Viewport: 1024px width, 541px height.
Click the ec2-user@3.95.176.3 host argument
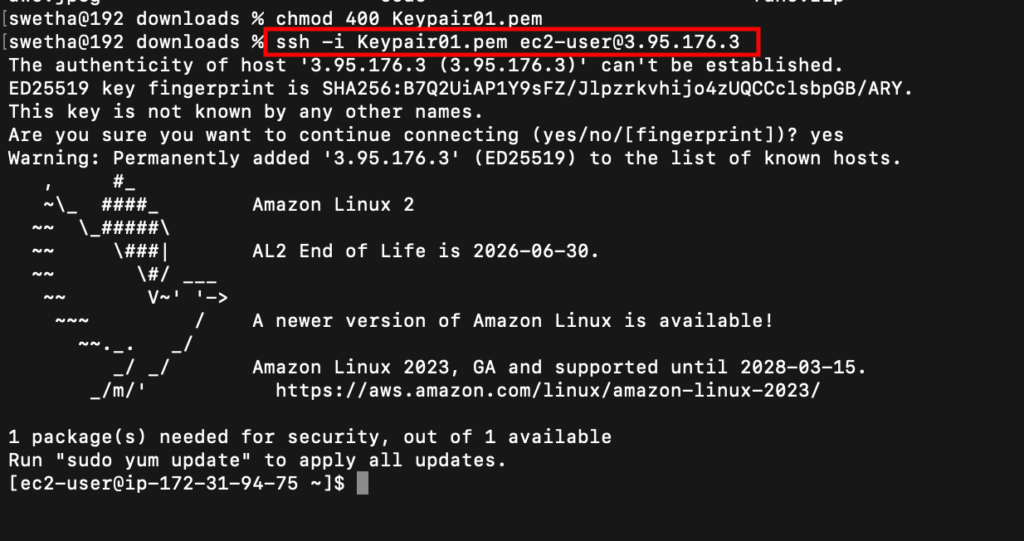coord(630,42)
